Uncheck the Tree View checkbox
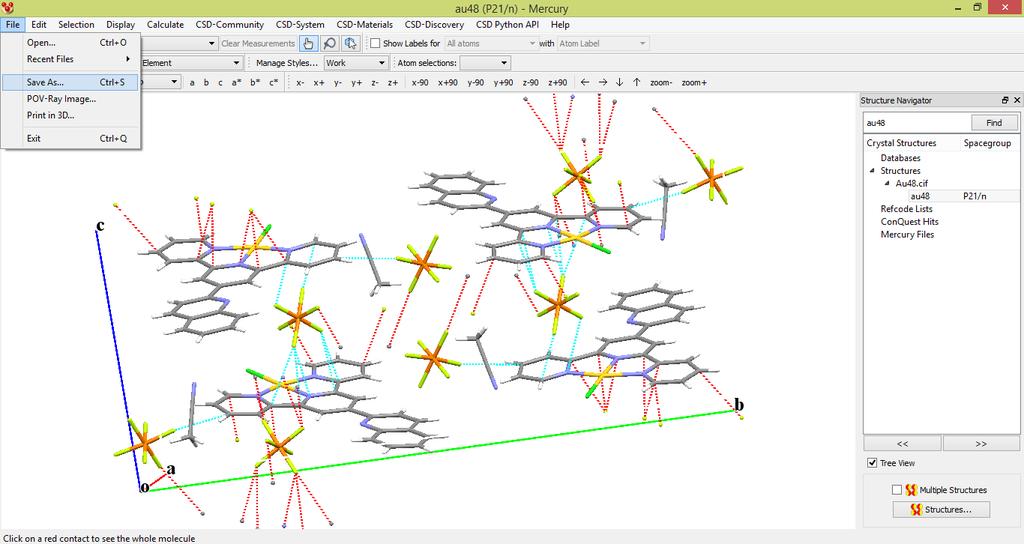The image size is (1024, 544). 872,463
